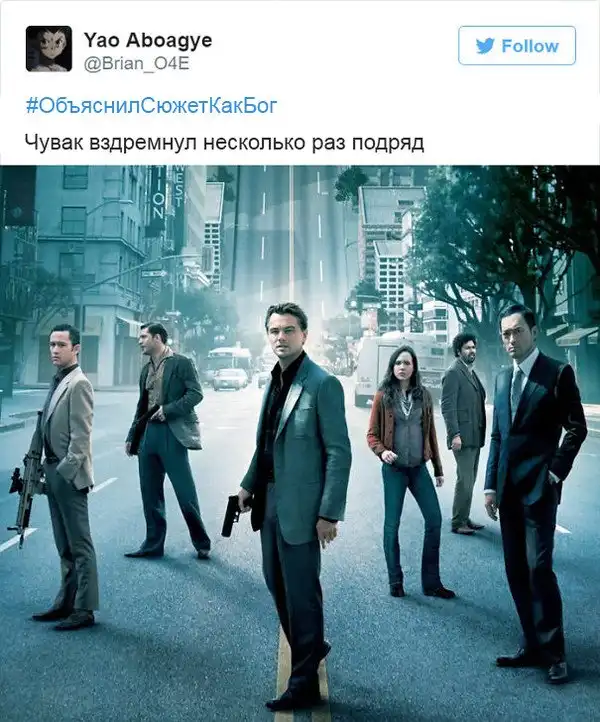The image size is (600, 722).
Task: Open Yao Aboagye's profile avatar
Action: [49, 49]
